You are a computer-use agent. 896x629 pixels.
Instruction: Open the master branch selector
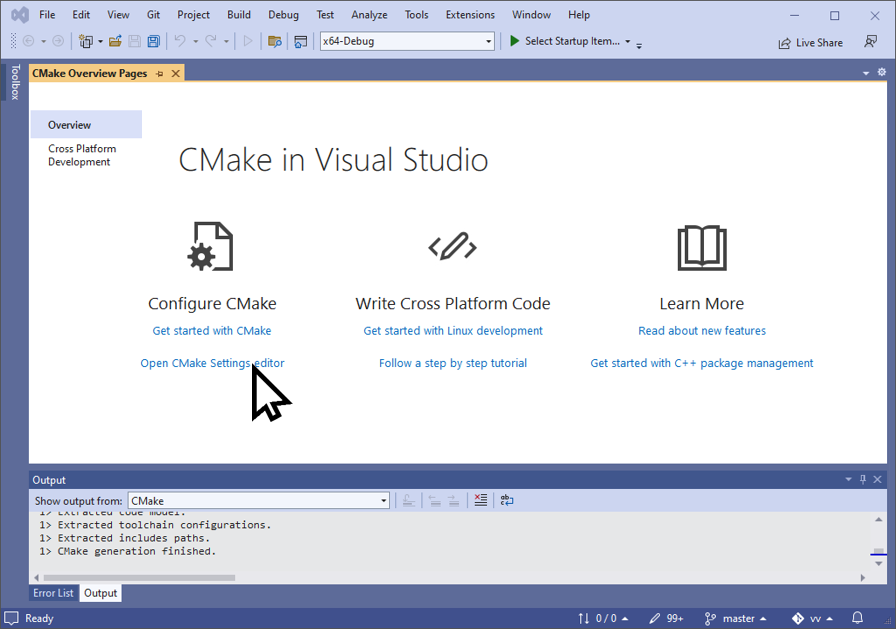pos(735,618)
